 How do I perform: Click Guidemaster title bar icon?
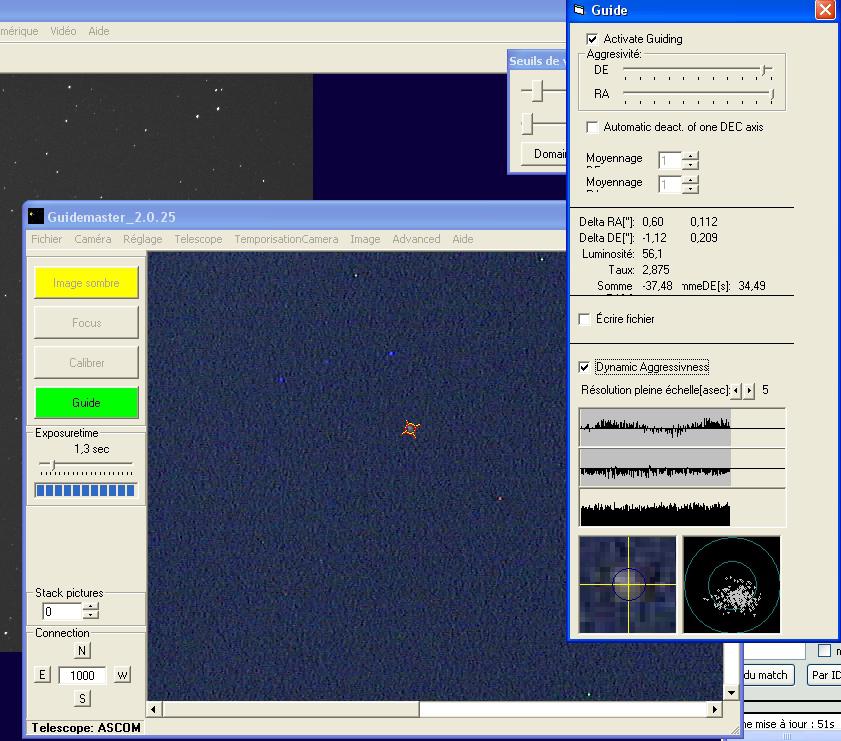(x=36, y=216)
